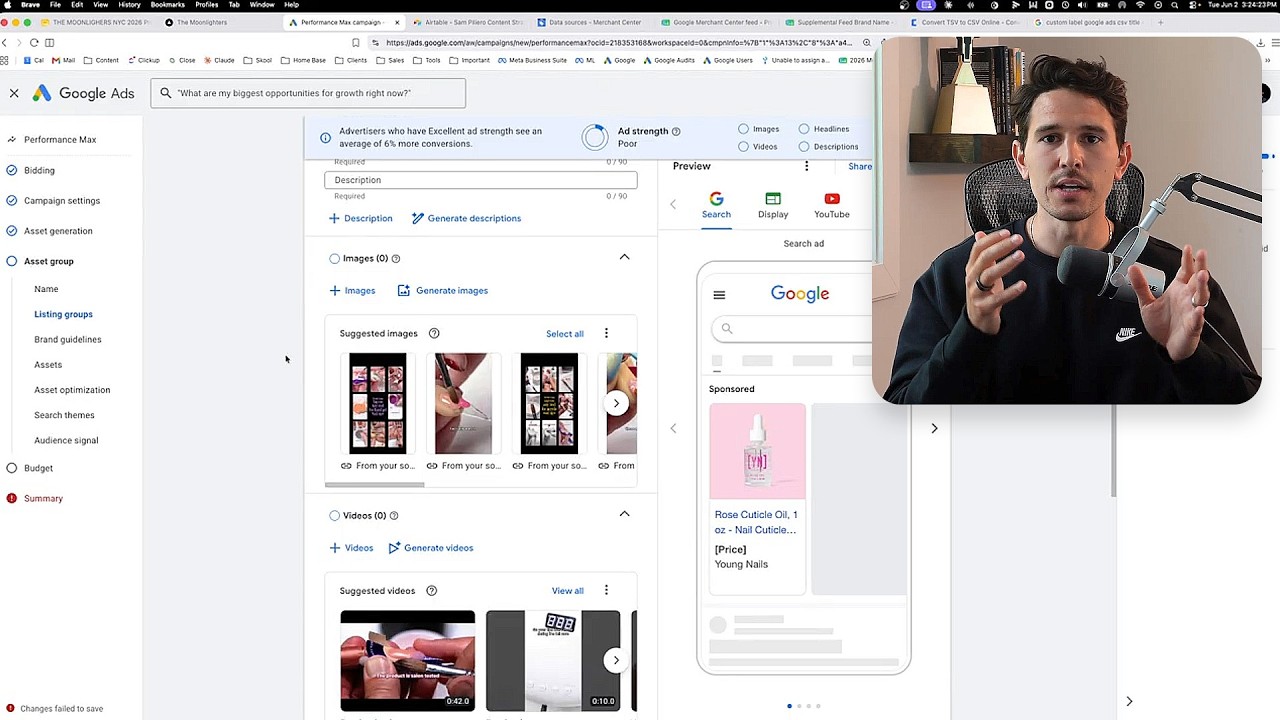Click the browser back arrow
This screenshot has height=720, width=1280.
[5, 42]
